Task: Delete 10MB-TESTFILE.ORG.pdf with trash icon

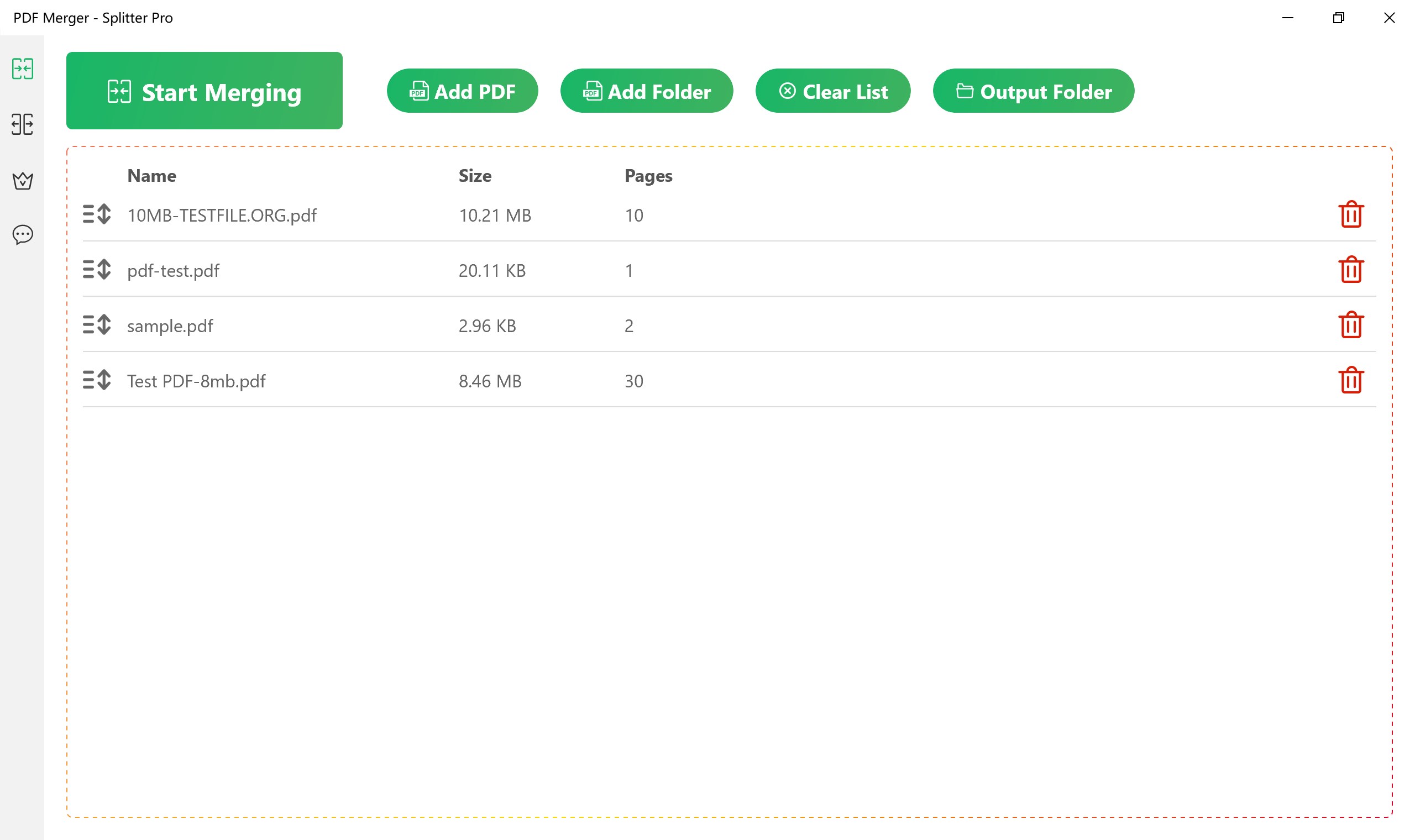Action: [x=1350, y=214]
